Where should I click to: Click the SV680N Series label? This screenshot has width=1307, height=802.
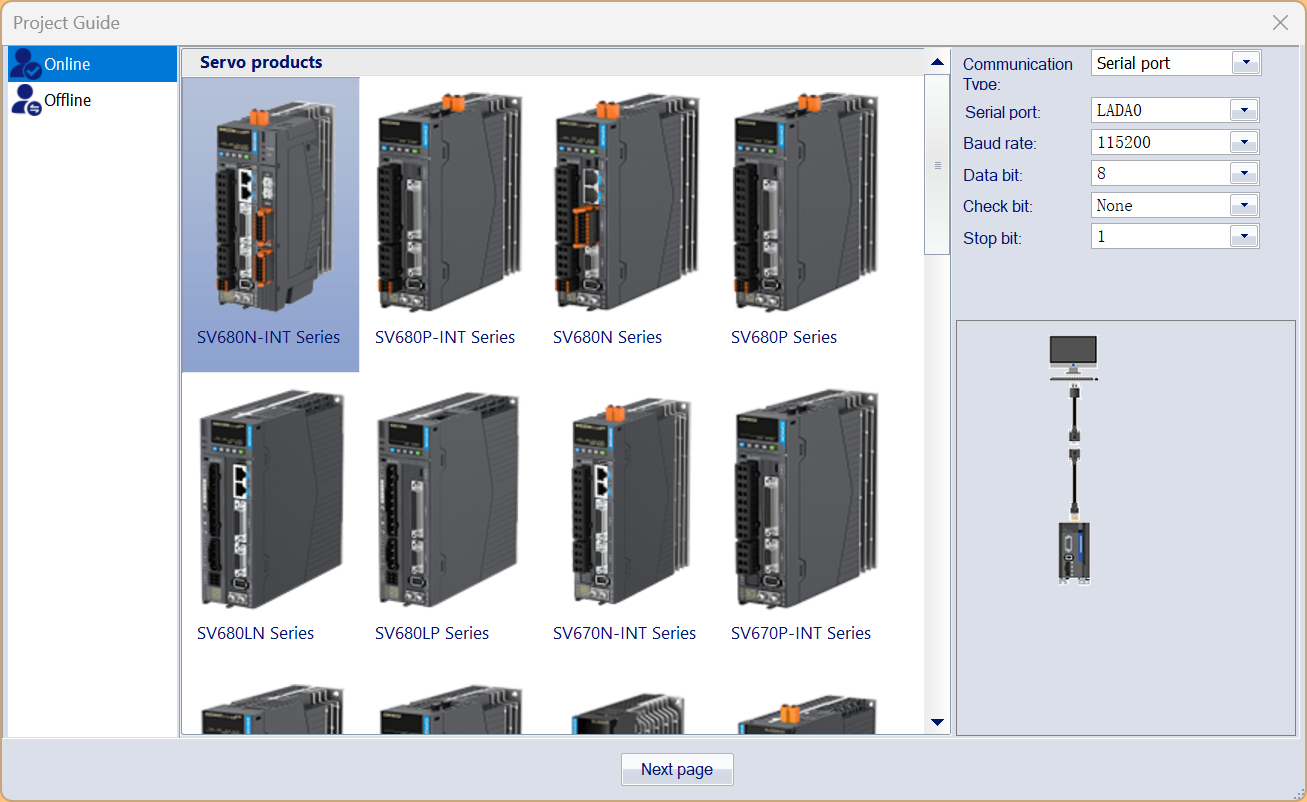(607, 337)
